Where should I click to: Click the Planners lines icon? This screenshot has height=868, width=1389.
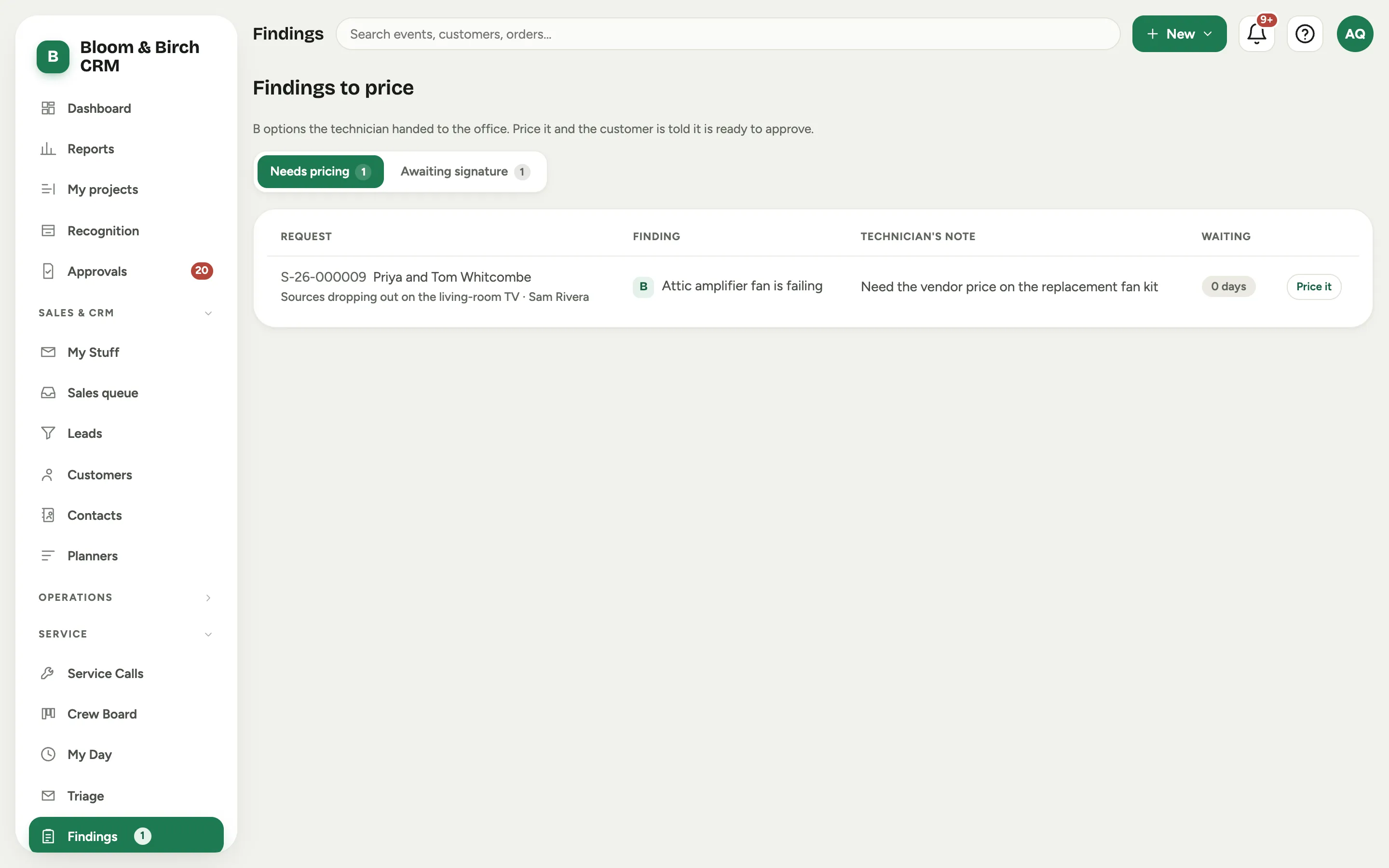pyautogui.click(x=48, y=556)
